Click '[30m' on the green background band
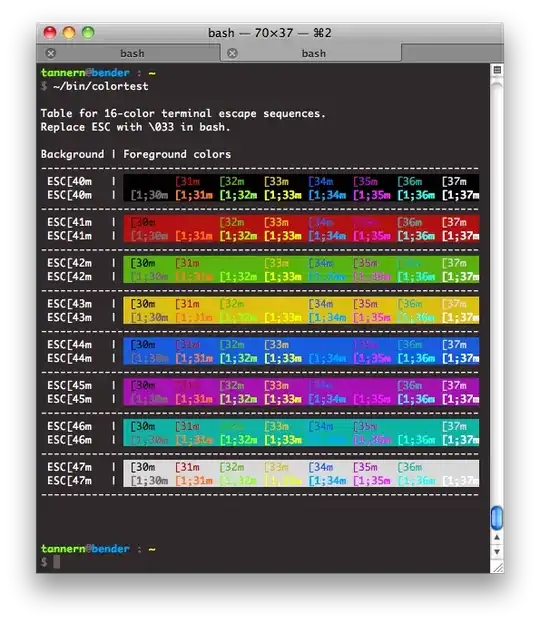This screenshot has height=623, width=540. (143, 263)
